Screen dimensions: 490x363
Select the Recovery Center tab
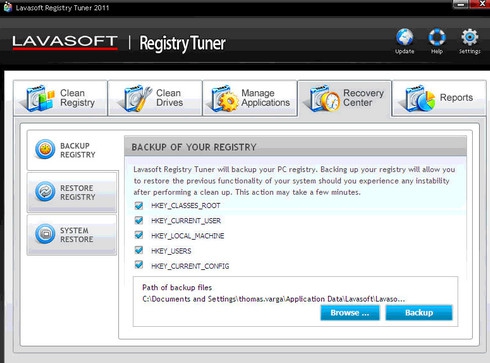coord(344,99)
